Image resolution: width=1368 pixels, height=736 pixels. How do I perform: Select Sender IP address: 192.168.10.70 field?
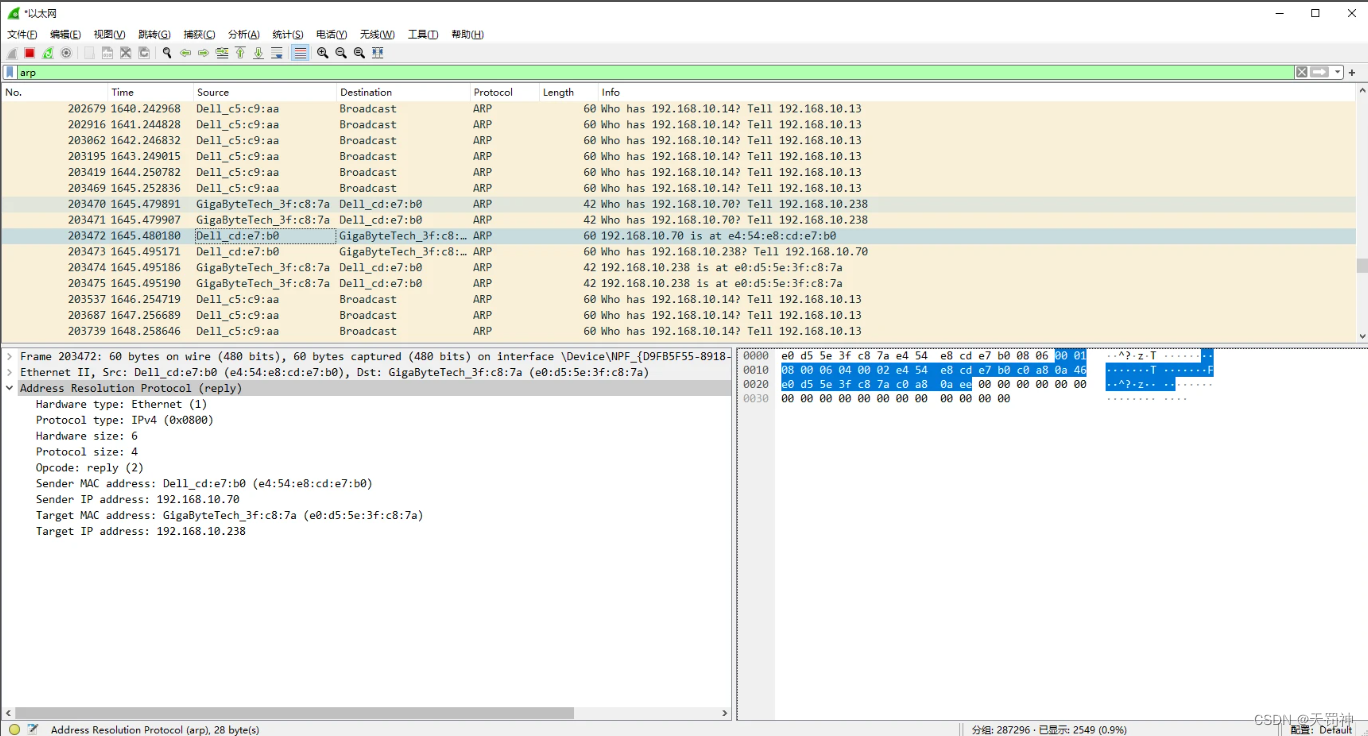tap(138, 500)
